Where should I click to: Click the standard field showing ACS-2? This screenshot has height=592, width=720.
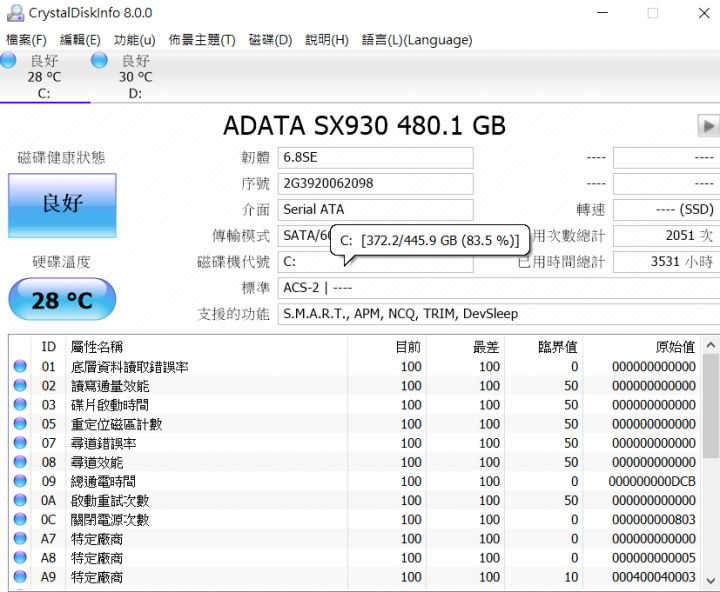point(499,288)
